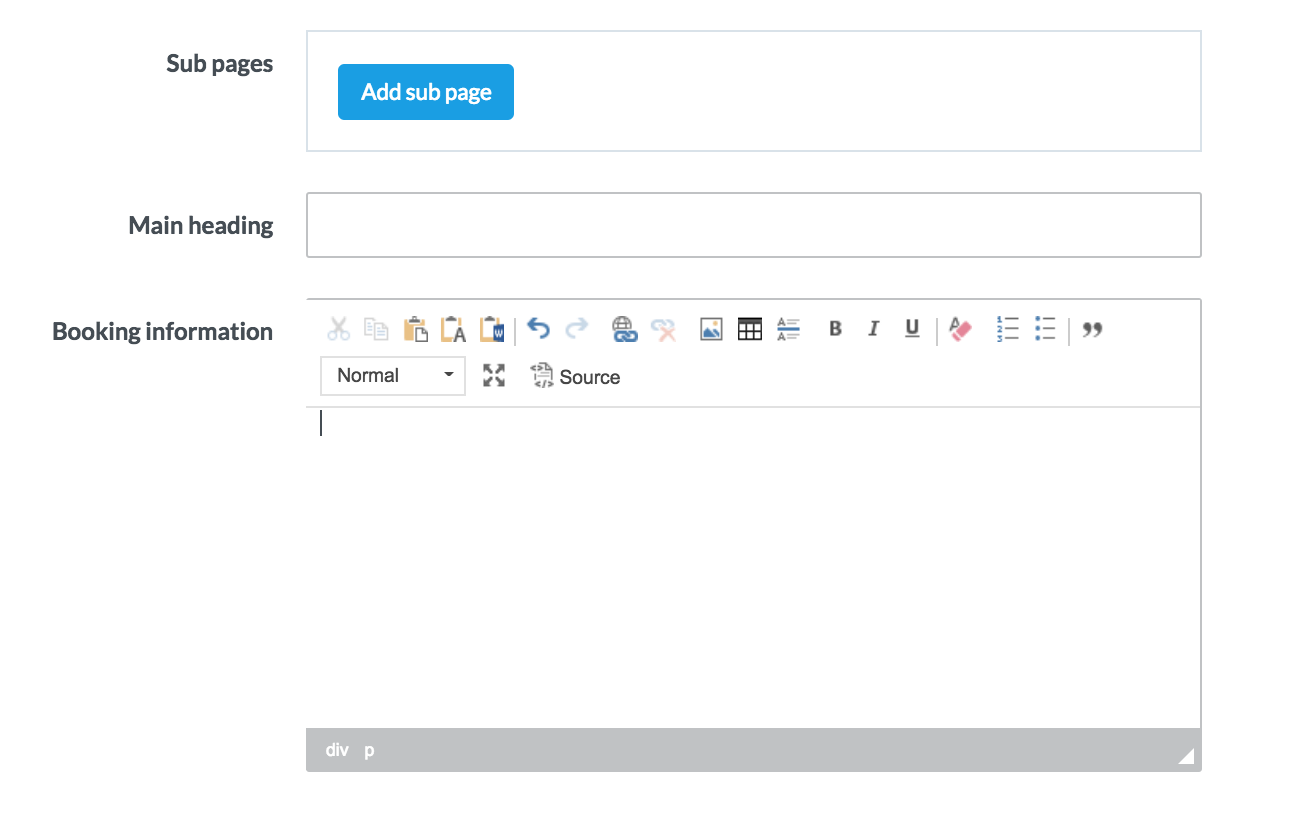Choose Paste from Word icon
This screenshot has width=1296, height=822.
(x=492, y=329)
